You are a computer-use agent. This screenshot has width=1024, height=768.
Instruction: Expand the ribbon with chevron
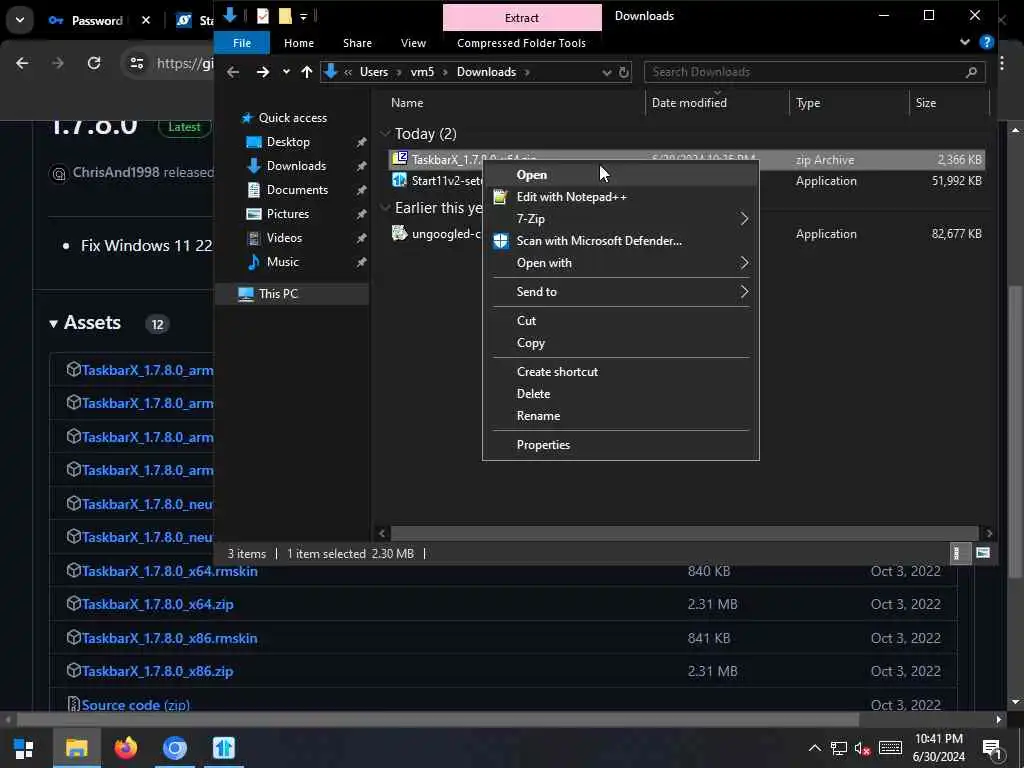[965, 42]
